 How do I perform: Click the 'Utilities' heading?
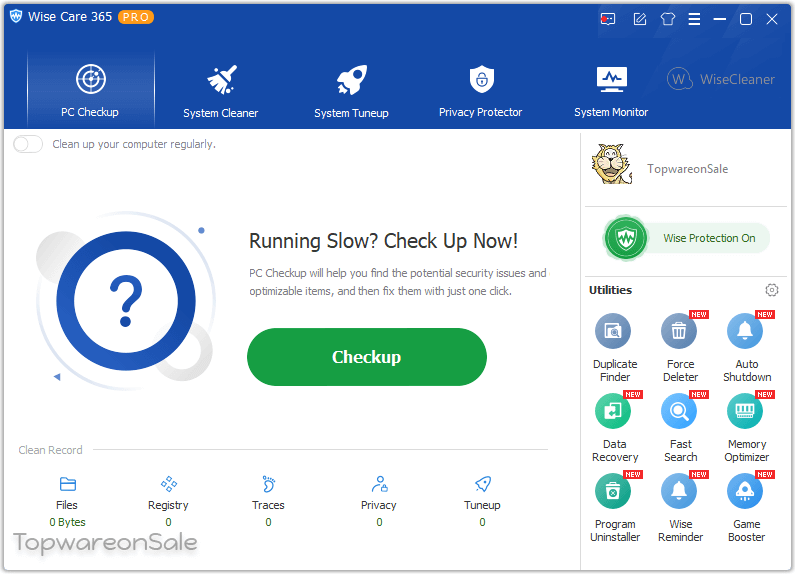tap(610, 290)
